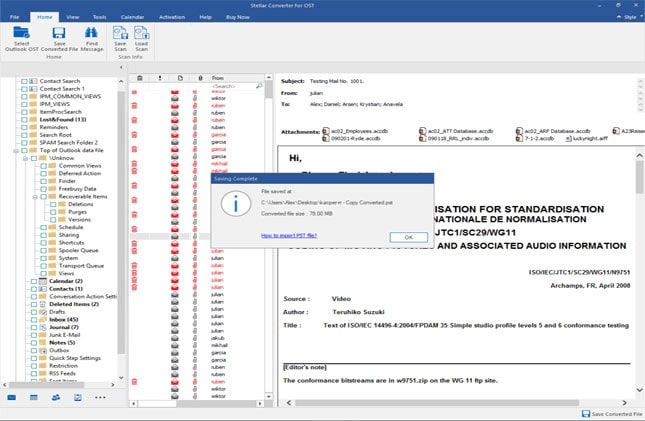Switch to the Activation ribbon tab
Image resolution: width=645 pixels, height=421 pixels.
pyautogui.click(x=172, y=17)
